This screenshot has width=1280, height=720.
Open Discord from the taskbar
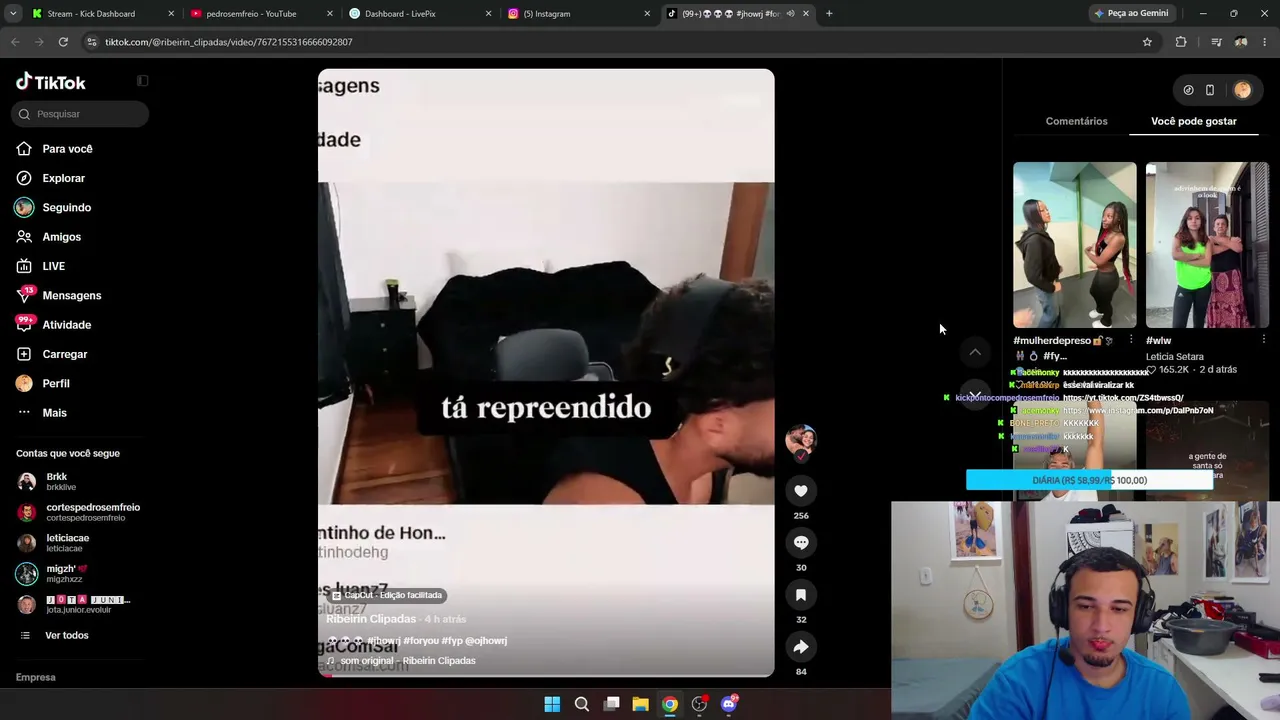729,704
